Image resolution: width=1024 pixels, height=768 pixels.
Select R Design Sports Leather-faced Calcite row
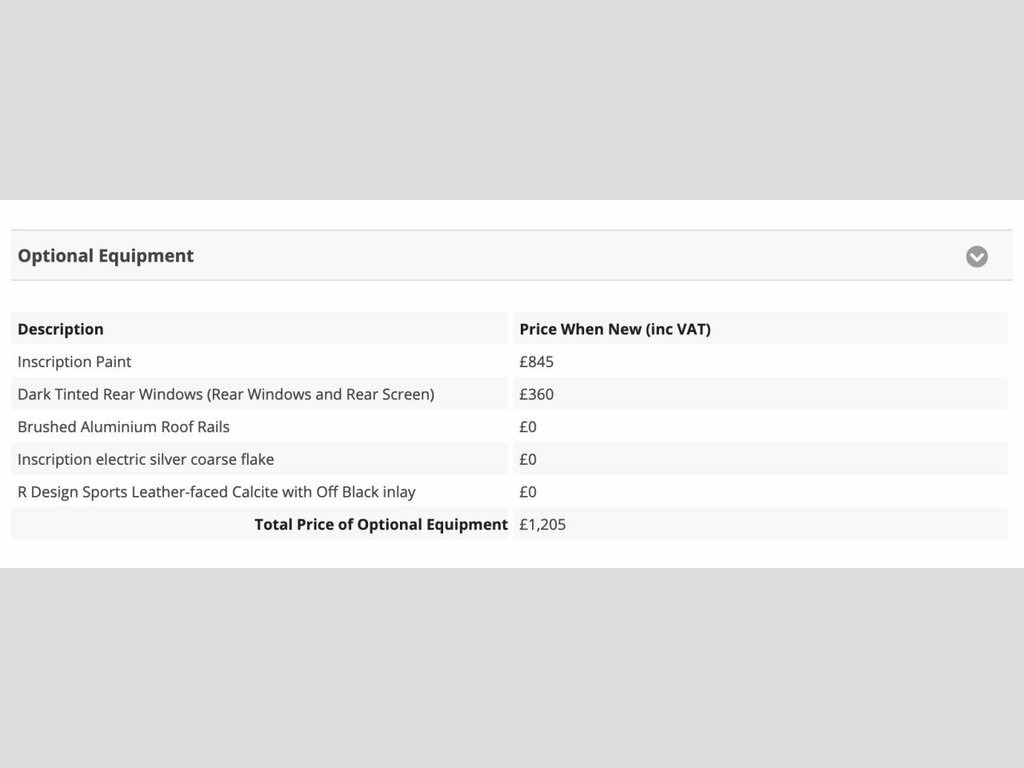509,492
